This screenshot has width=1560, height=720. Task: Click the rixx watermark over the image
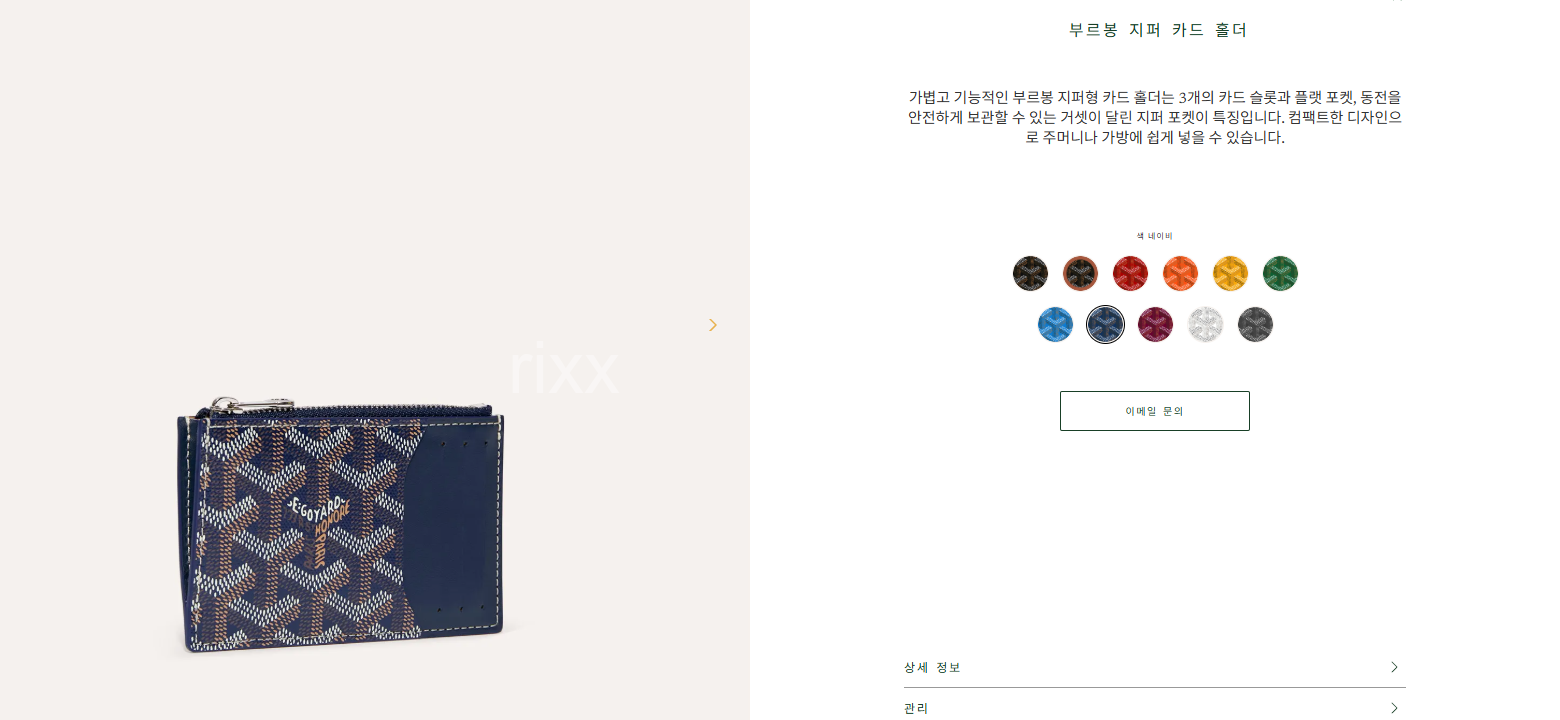564,372
